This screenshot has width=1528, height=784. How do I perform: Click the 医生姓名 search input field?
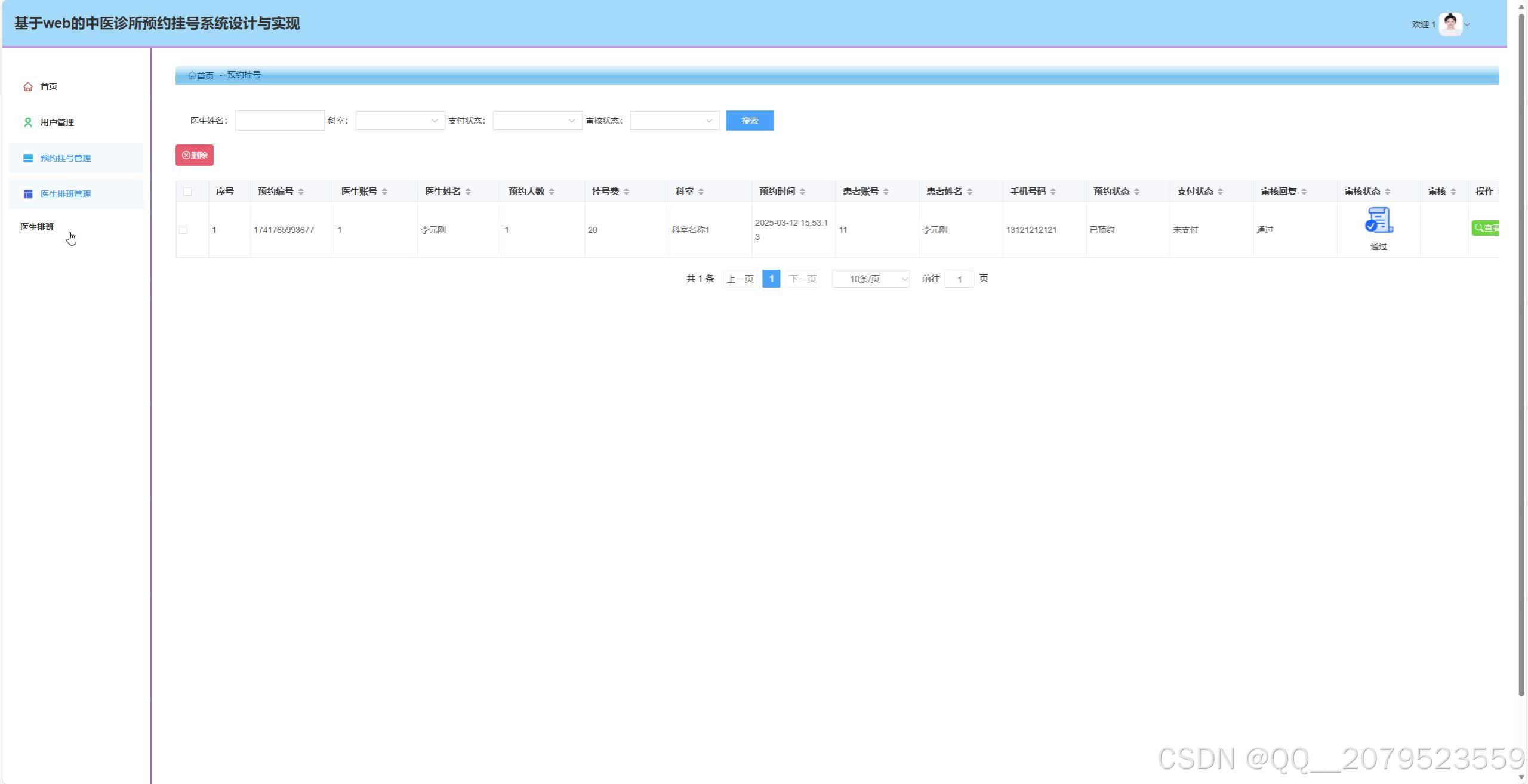(279, 121)
